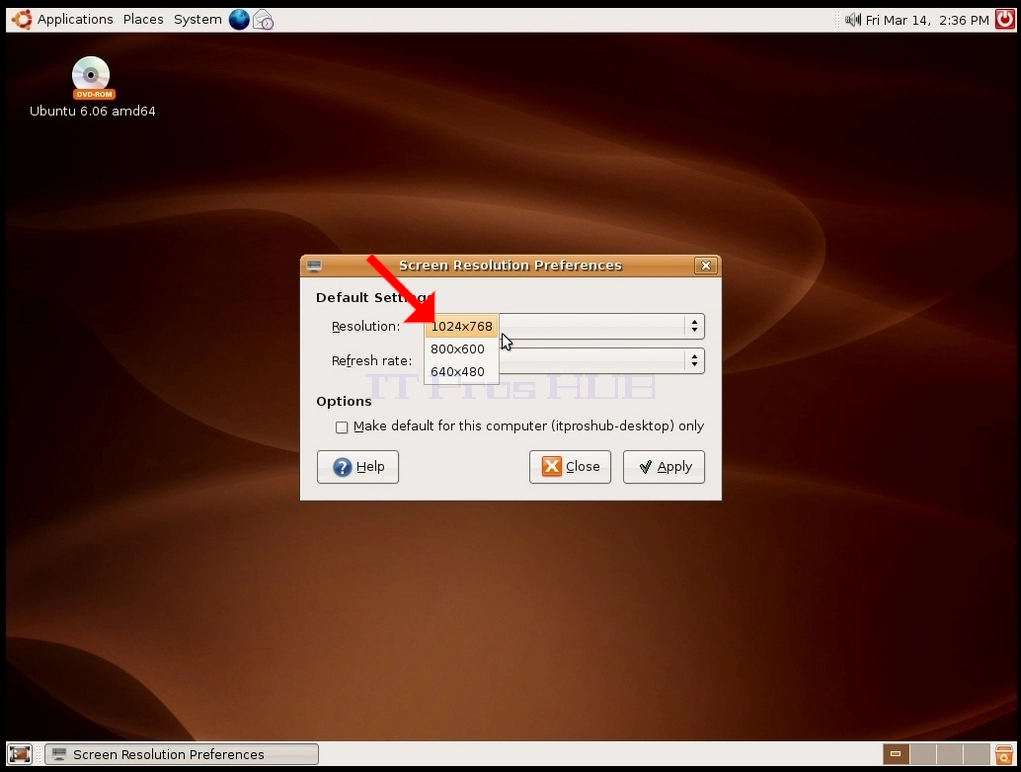1021x772 pixels.
Task: Click the Help button
Action: (357, 467)
